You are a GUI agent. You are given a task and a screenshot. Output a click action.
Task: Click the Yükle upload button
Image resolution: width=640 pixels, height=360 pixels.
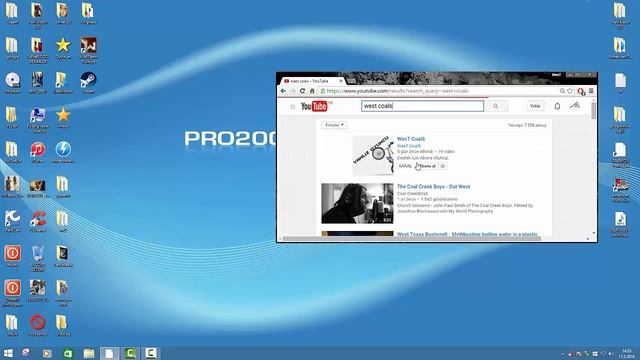pyautogui.click(x=535, y=106)
